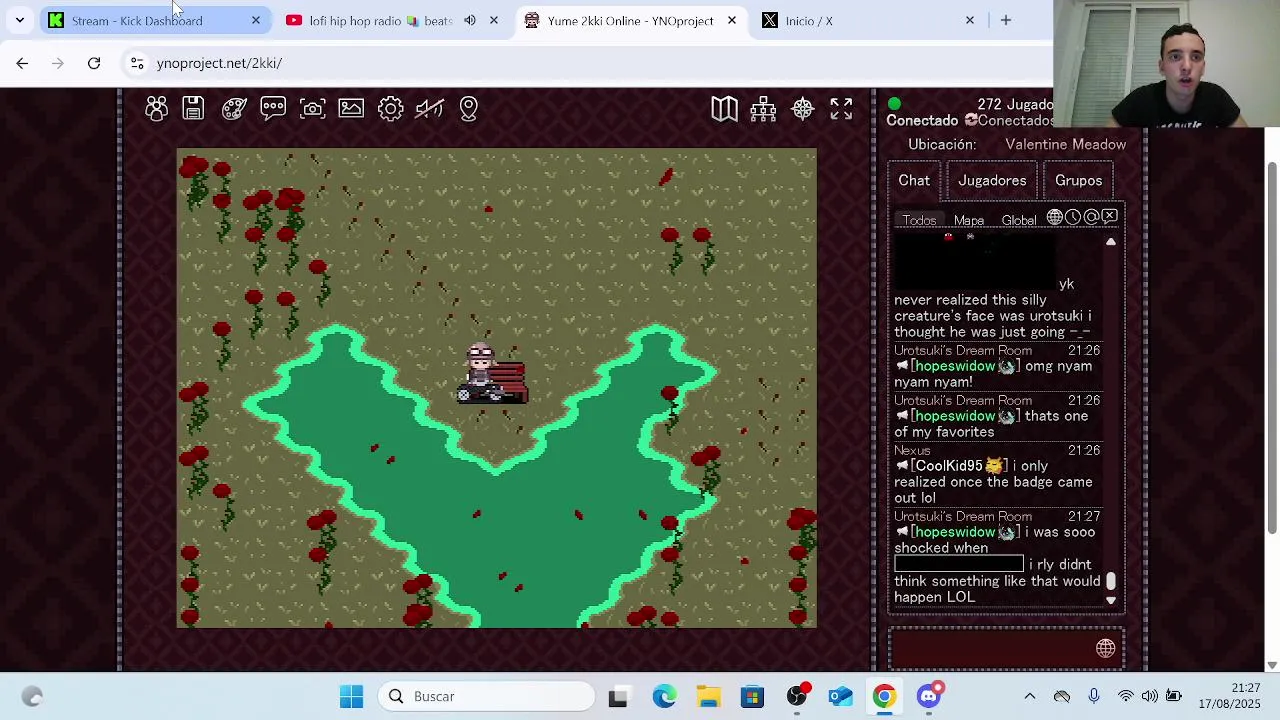Click the compass rose icon
The height and width of the screenshot is (720, 1280).
click(x=802, y=109)
